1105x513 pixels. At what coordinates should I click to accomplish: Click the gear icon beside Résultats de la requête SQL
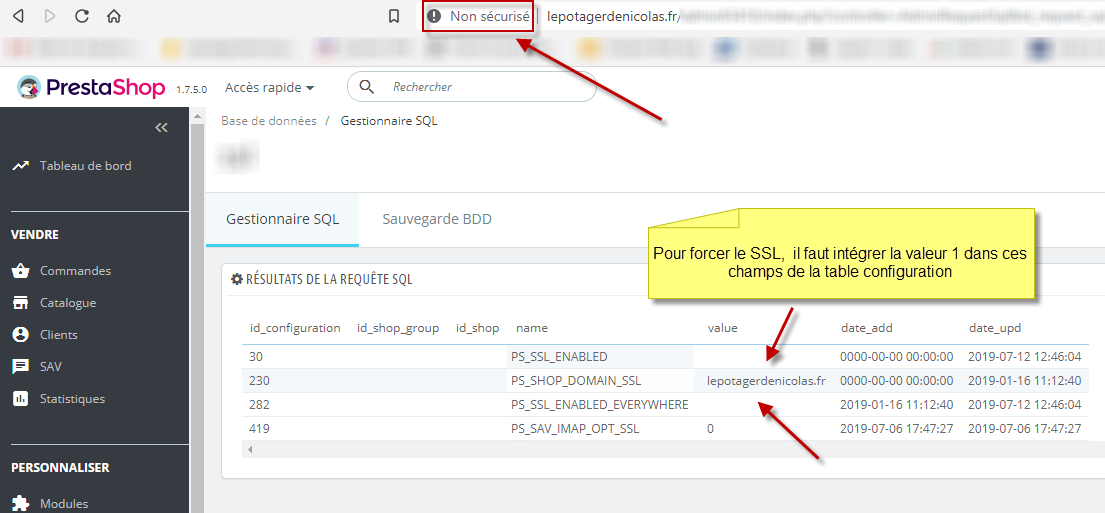pos(237,279)
